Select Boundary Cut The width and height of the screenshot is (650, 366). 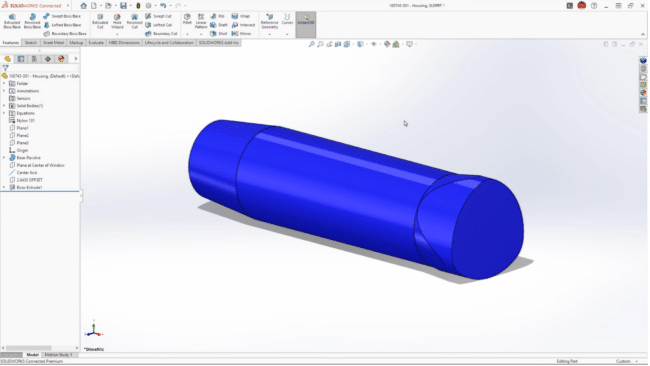pos(161,34)
